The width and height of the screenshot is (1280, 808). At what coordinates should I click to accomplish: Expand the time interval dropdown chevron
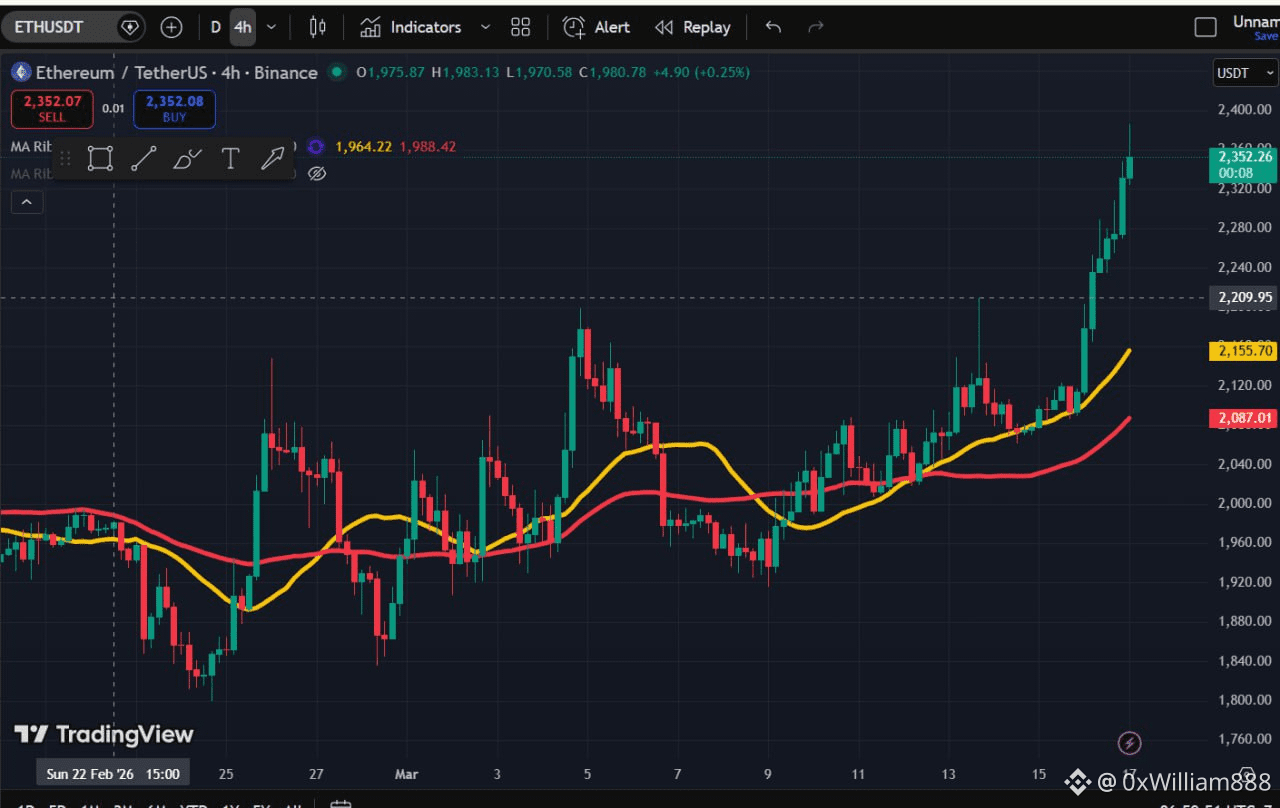(x=271, y=27)
